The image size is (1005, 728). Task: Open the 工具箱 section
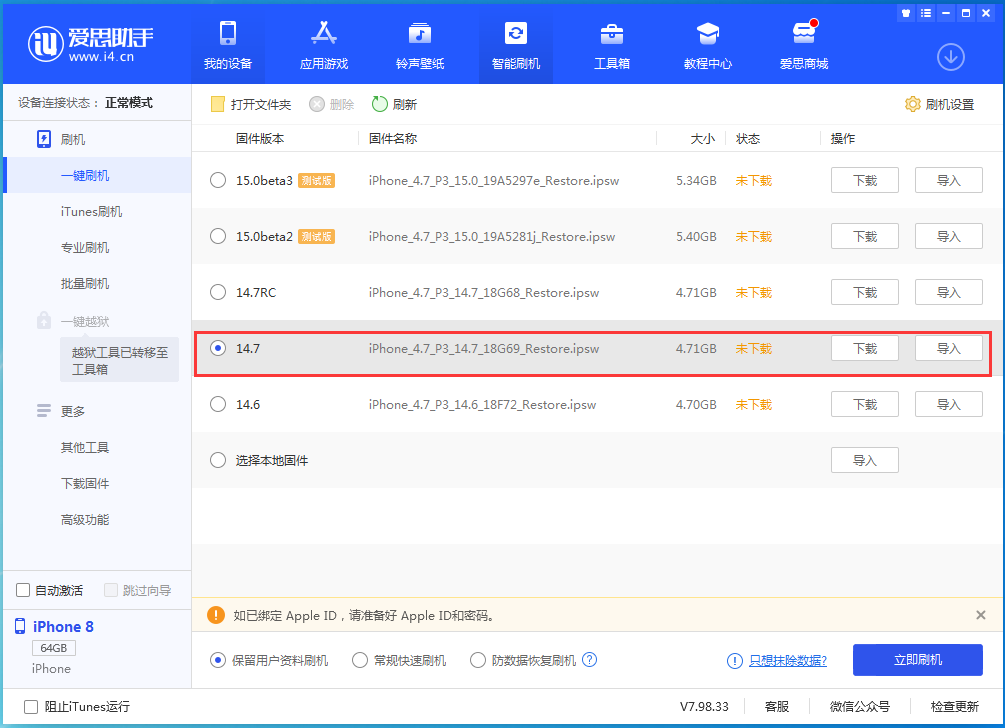coord(612,45)
